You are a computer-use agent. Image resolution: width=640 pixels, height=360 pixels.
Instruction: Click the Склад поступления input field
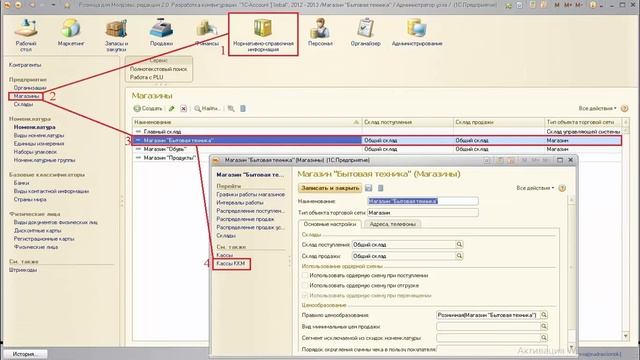point(404,244)
